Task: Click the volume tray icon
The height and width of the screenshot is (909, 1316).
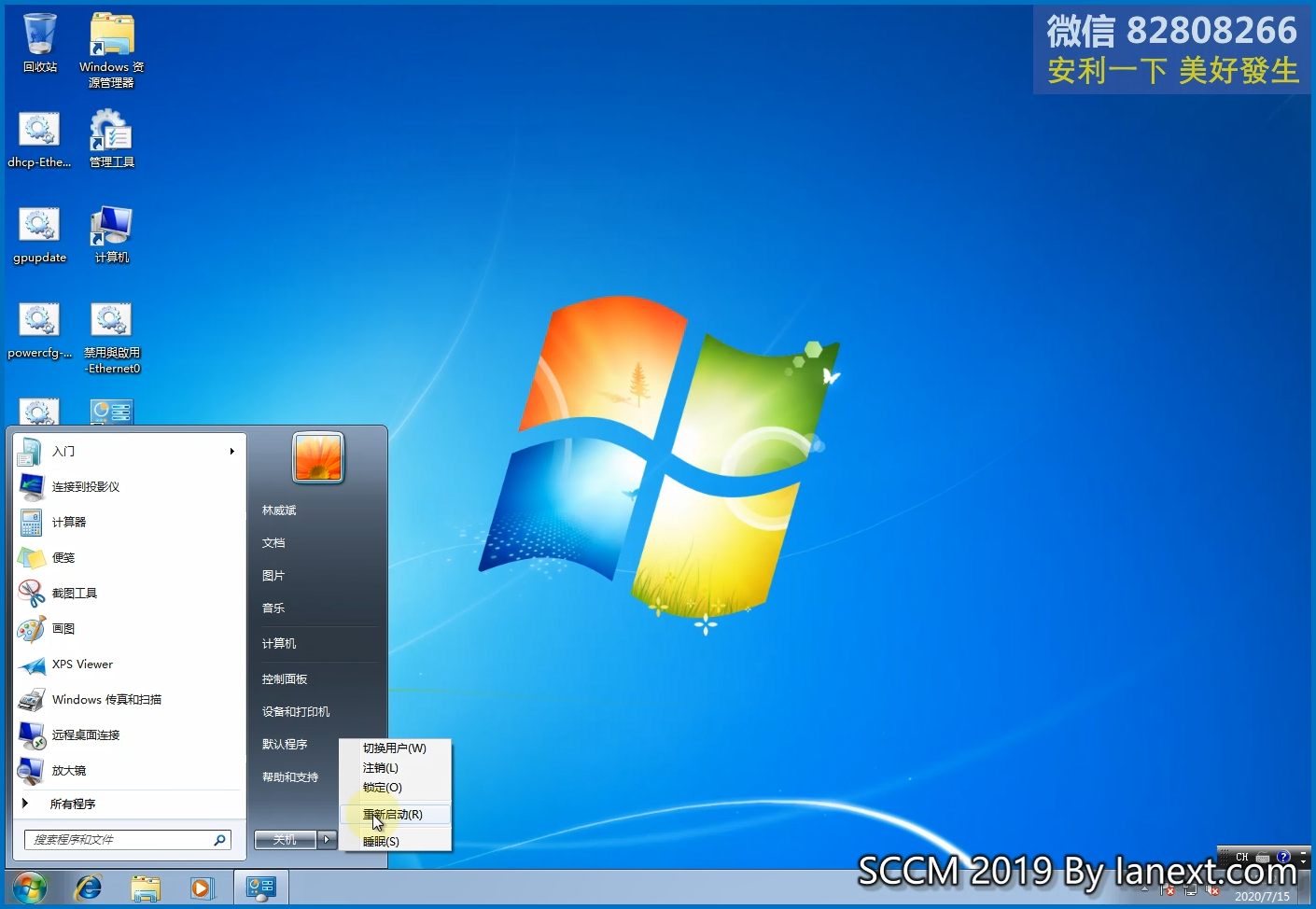Action: (x=1212, y=888)
